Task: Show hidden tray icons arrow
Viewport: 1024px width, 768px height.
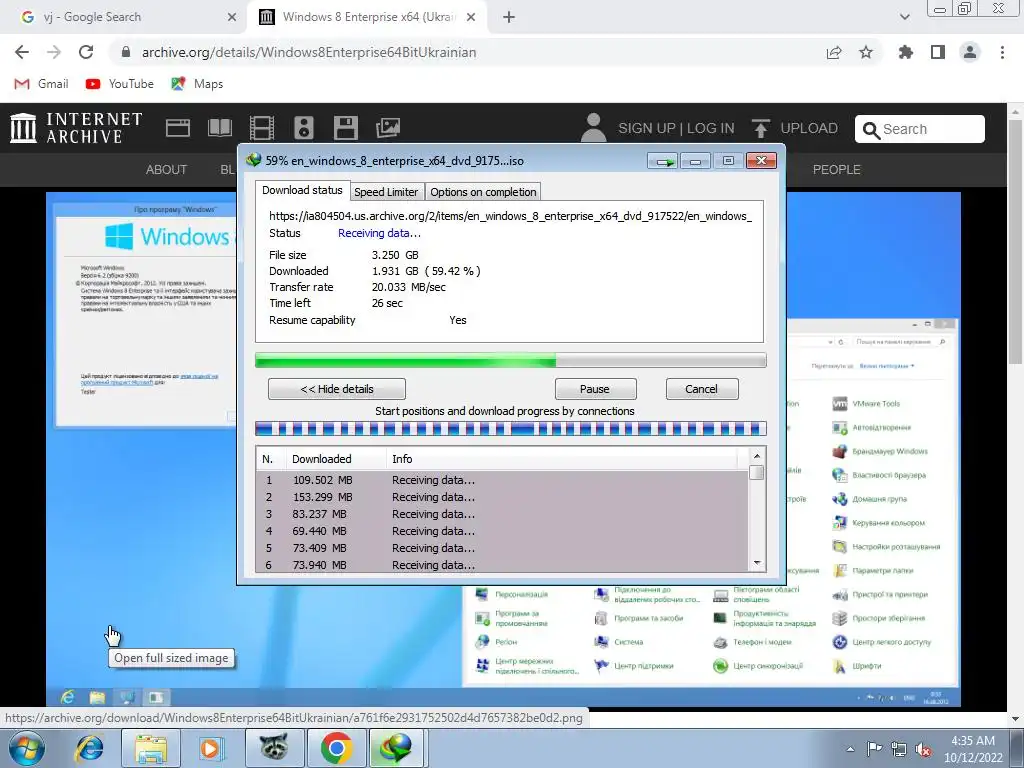Action: pyautogui.click(x=850, y=750)
